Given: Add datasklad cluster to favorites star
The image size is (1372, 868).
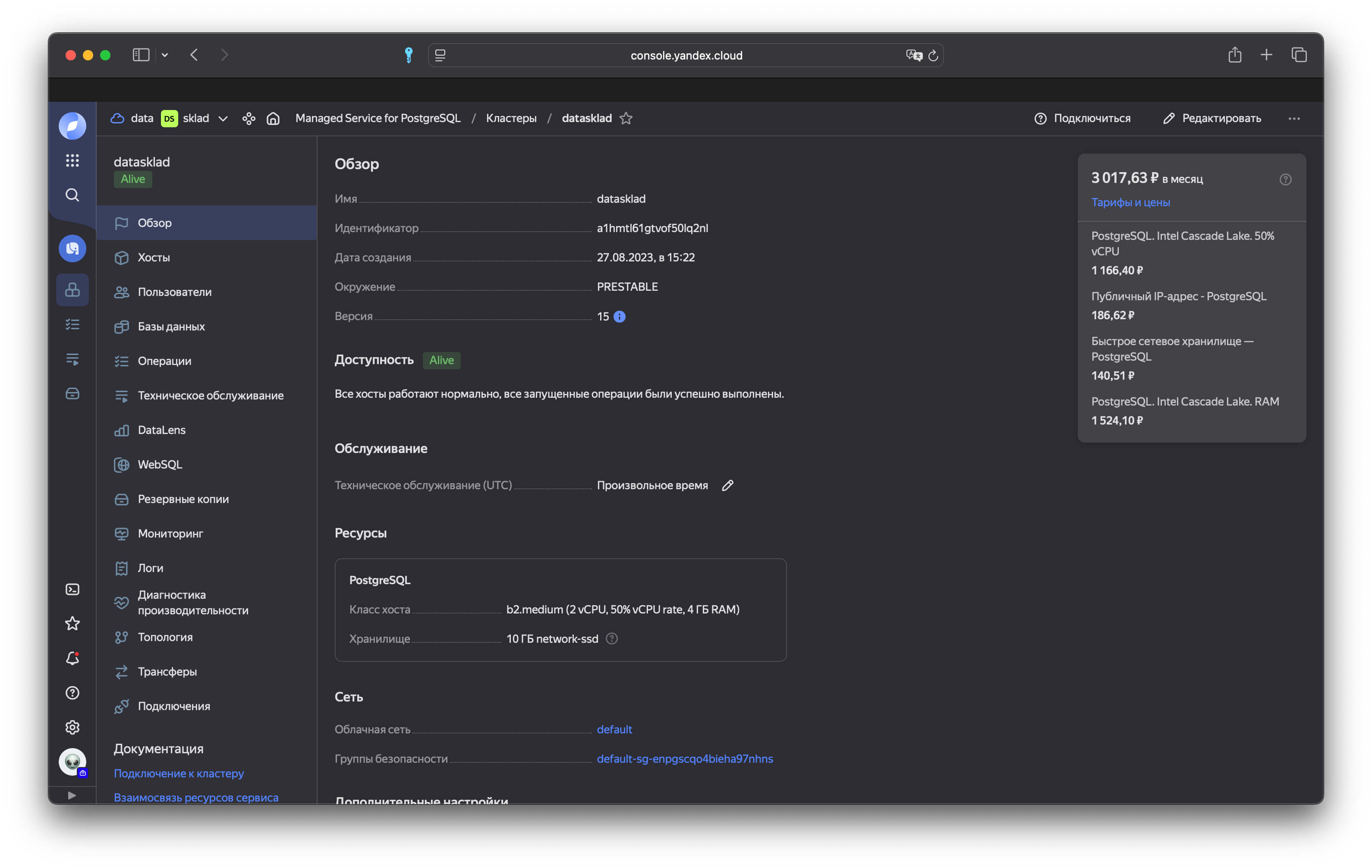Looking at the screenshot, I should coord(626,119).
